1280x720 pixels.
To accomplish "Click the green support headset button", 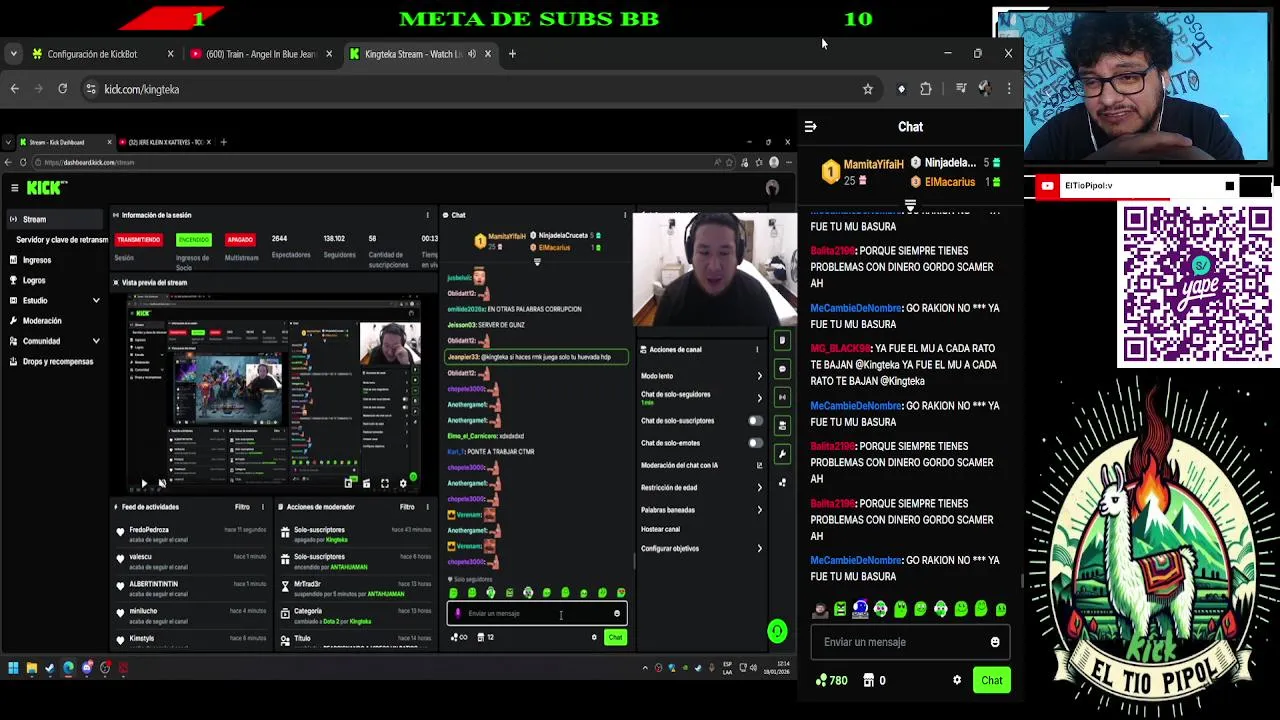I will coord(777,631).
